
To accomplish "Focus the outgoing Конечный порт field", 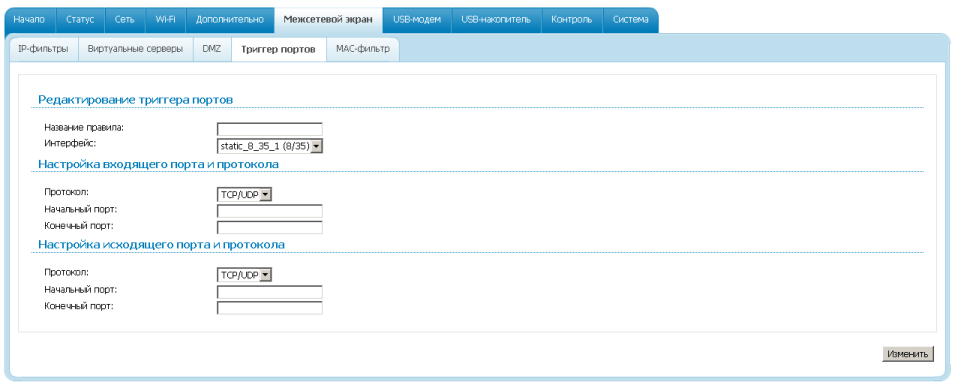I will 270,308.
